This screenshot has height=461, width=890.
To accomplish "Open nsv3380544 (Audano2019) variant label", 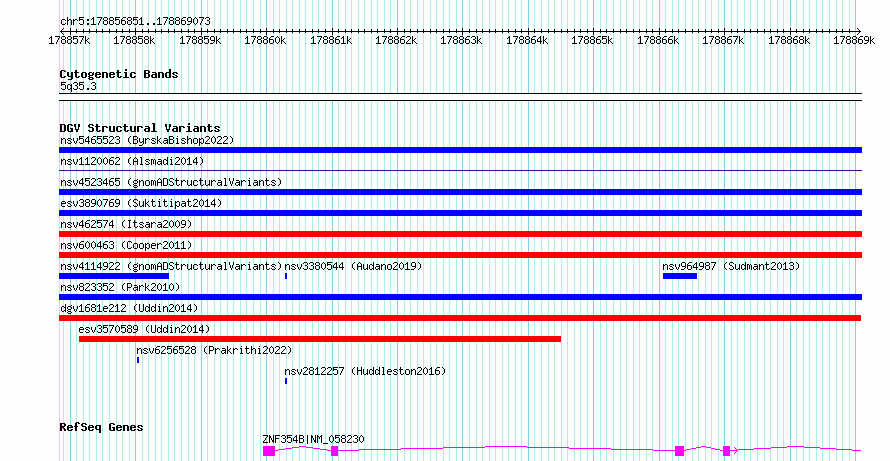I will click(x=353, y=266).
